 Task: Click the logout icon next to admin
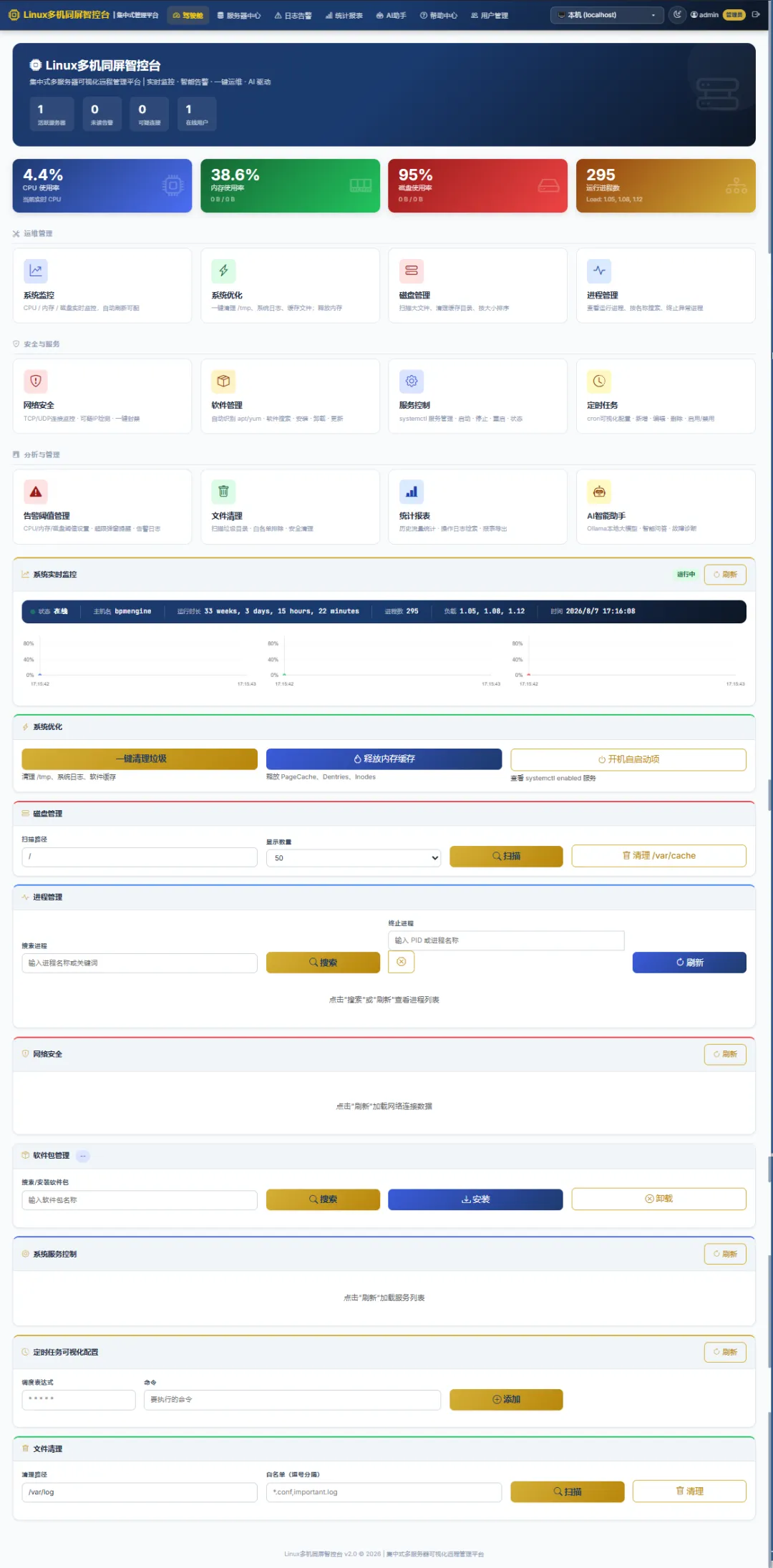[756, 14]
